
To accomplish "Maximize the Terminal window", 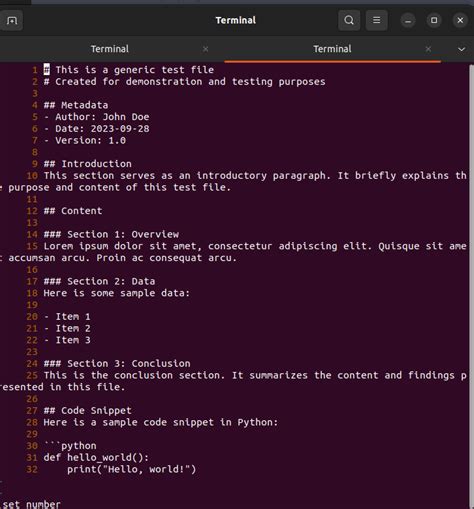I will point(434,21).
